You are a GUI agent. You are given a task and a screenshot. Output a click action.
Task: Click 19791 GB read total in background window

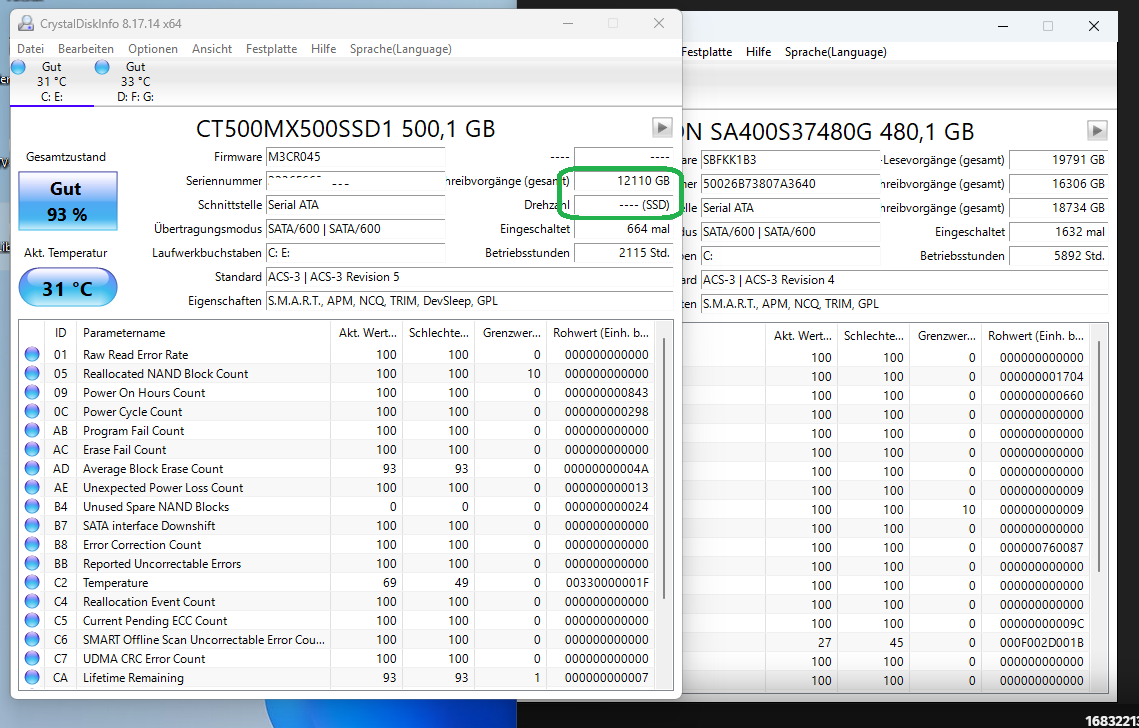click(1058, 160)
